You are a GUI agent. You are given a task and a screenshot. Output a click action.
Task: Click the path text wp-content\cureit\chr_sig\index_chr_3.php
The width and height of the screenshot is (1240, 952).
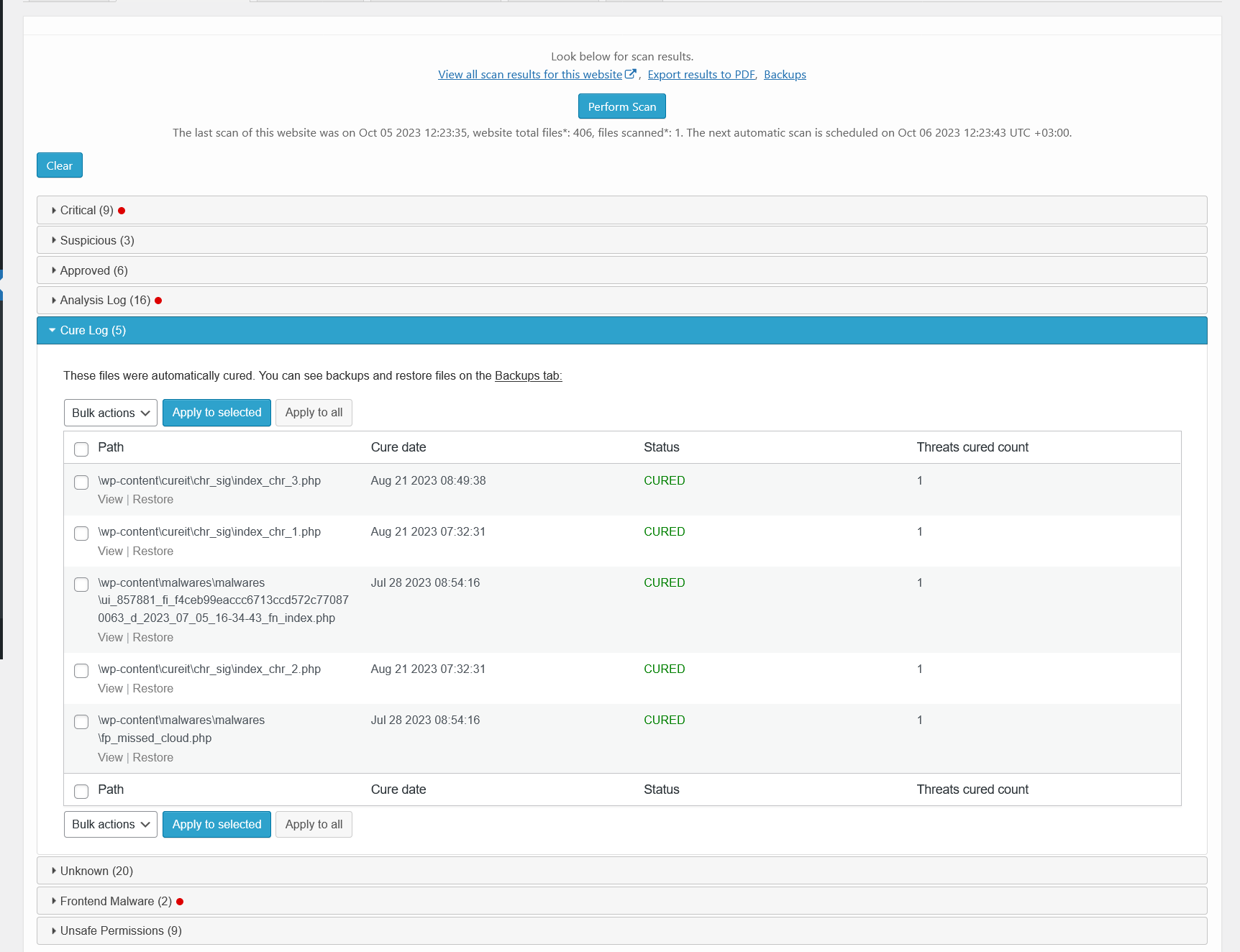209,480
